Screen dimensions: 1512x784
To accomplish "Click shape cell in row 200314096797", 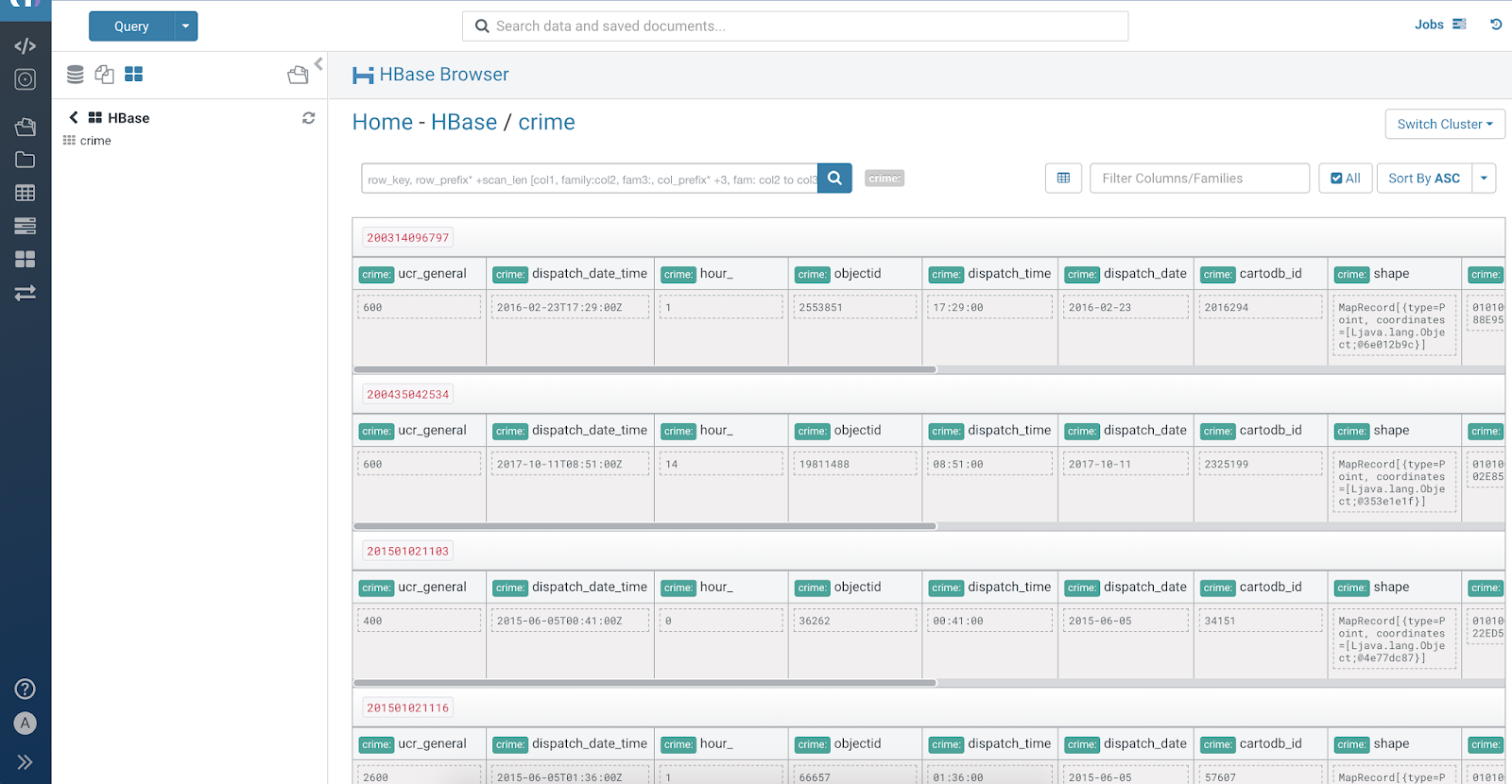I will pos(1394,326).
